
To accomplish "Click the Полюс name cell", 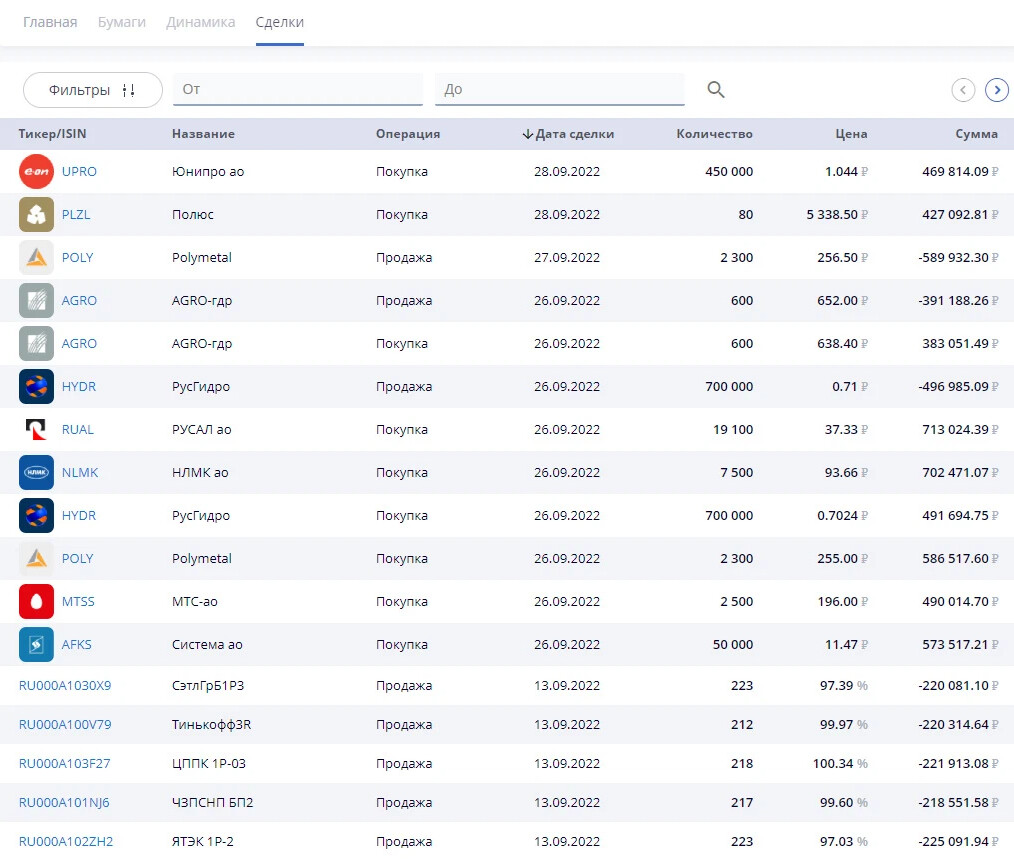I will (193, 215).
